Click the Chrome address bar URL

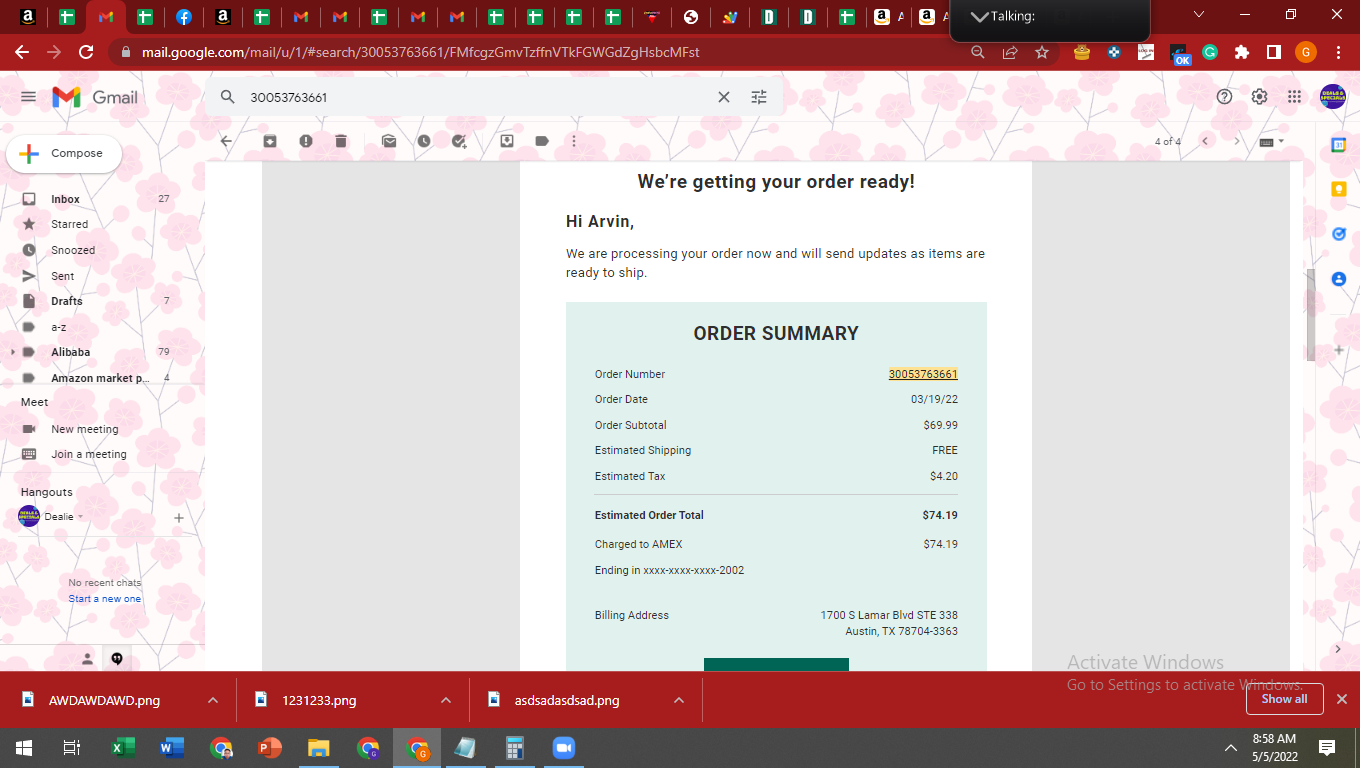point(420,52)
